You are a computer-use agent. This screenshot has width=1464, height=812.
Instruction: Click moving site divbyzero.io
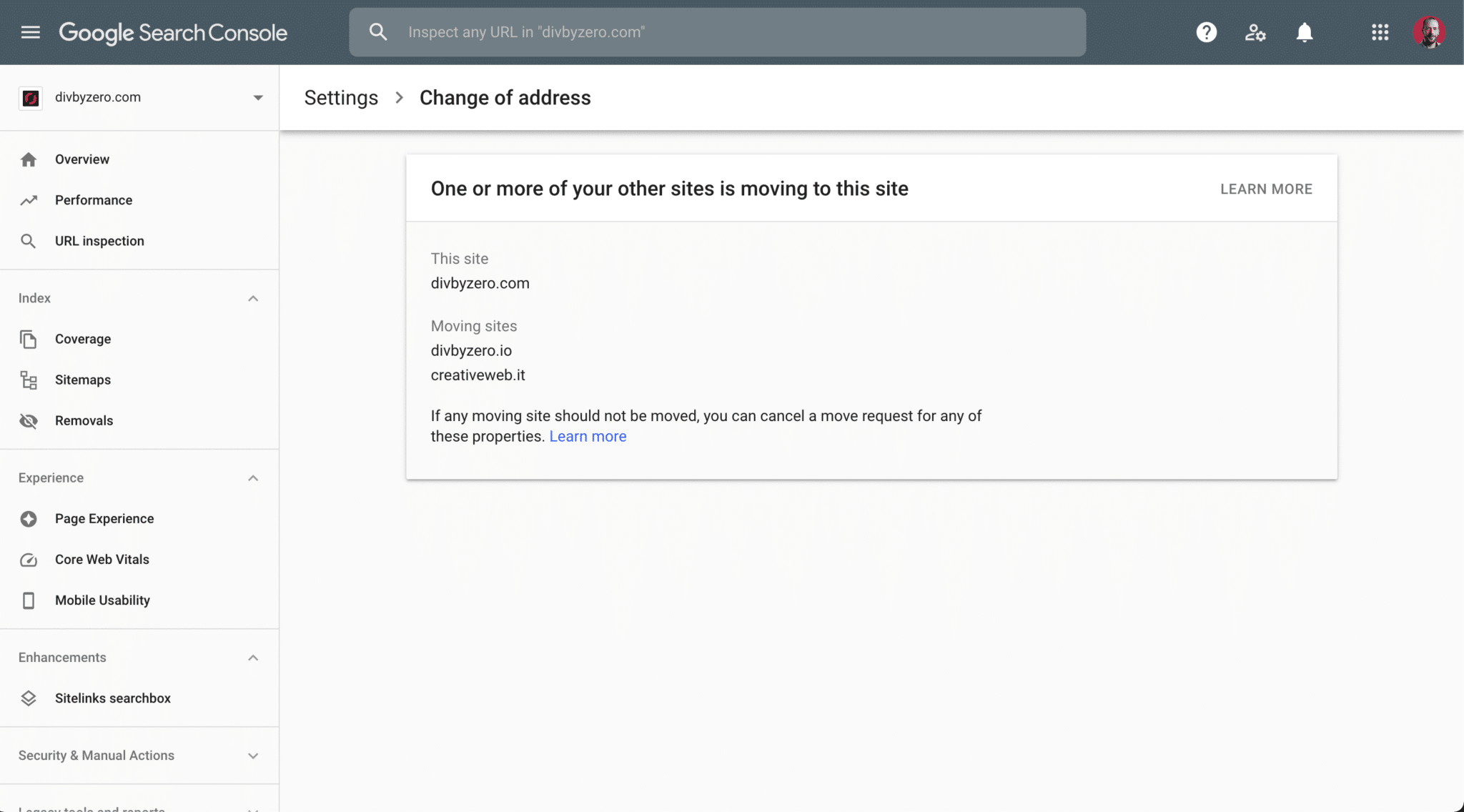point(471,350)
